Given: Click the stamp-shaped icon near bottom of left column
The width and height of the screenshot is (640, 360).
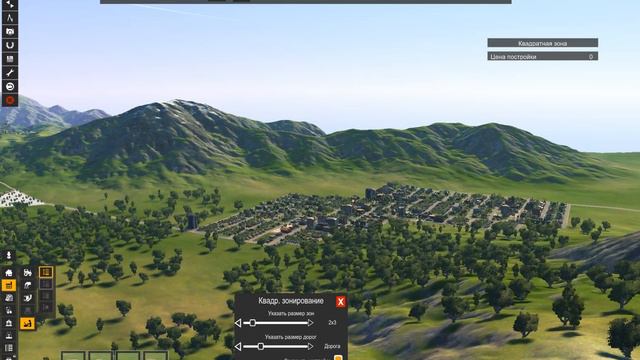Looking at the screenshot, I should (9, 336).
